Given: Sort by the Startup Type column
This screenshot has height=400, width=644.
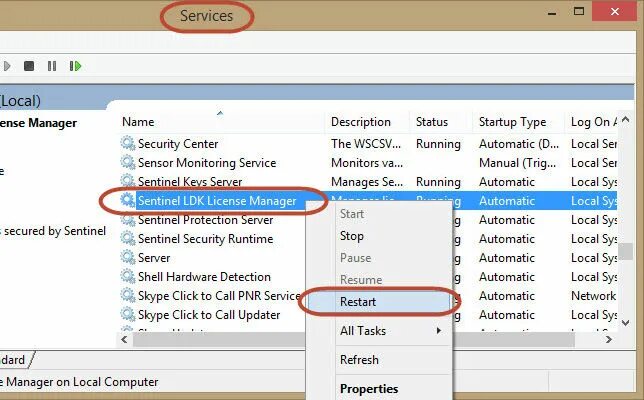Looking at the screenshot, I should tap(512, 122).
